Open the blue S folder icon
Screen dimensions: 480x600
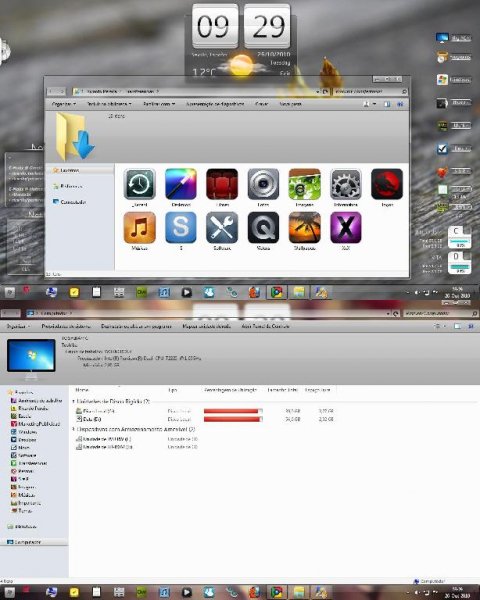pyautogui.click(x=181, y=228)
